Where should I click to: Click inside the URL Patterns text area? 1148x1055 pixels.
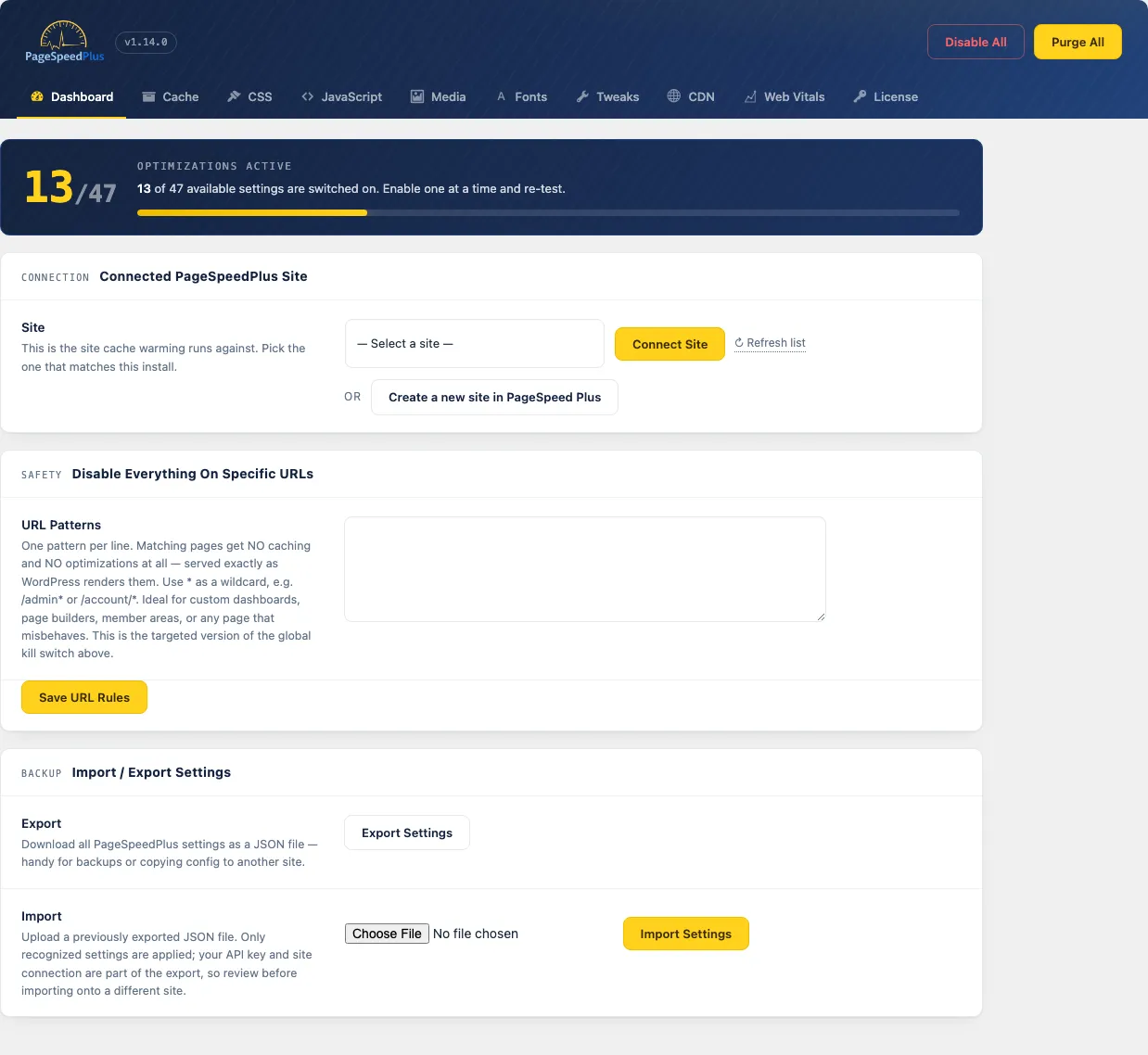coord(585,569)
